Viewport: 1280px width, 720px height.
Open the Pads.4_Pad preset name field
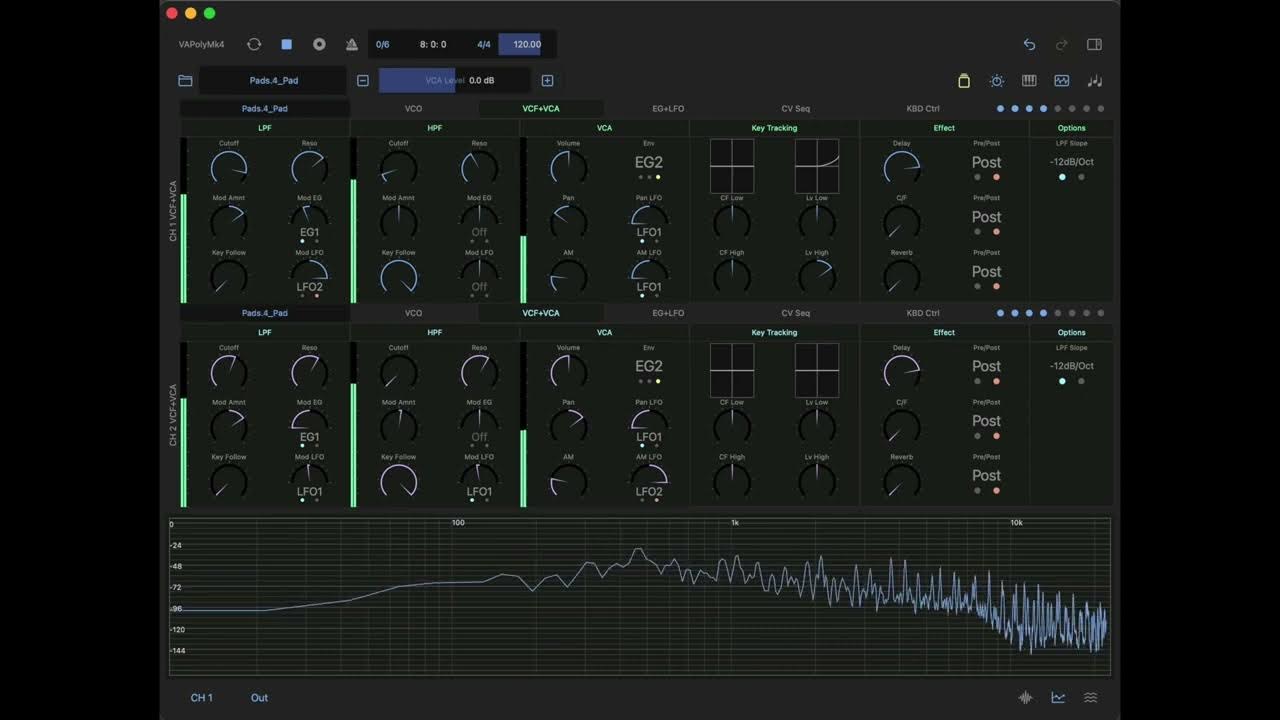274,80
